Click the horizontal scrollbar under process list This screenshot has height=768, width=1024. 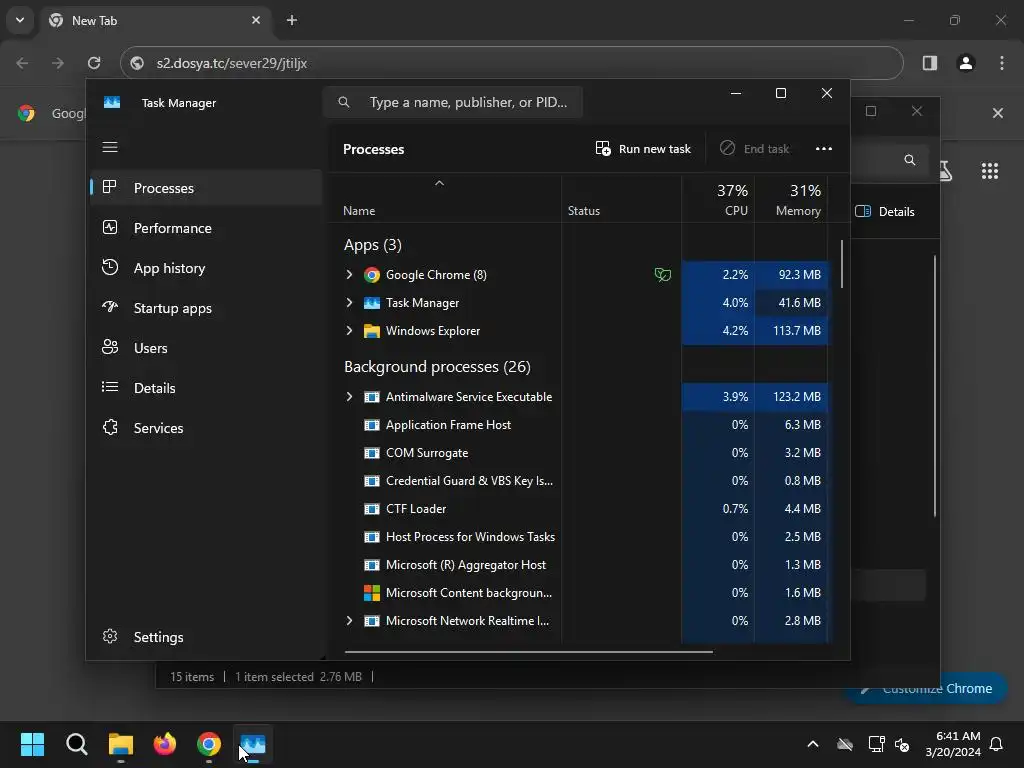click(x=528, y=651)
